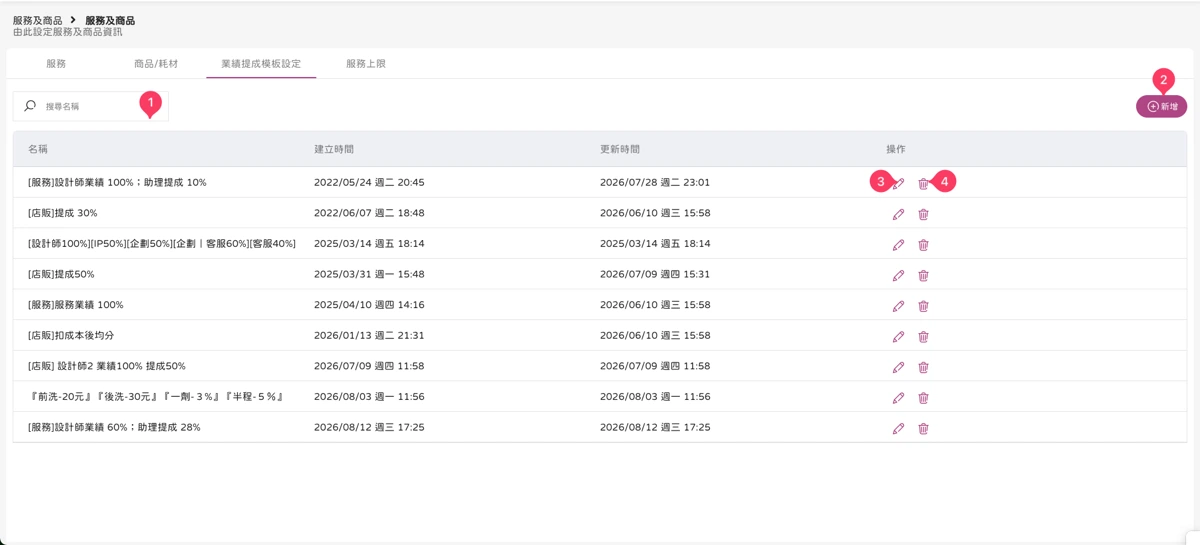Click the 建立時間 column header

click(334, 149)
